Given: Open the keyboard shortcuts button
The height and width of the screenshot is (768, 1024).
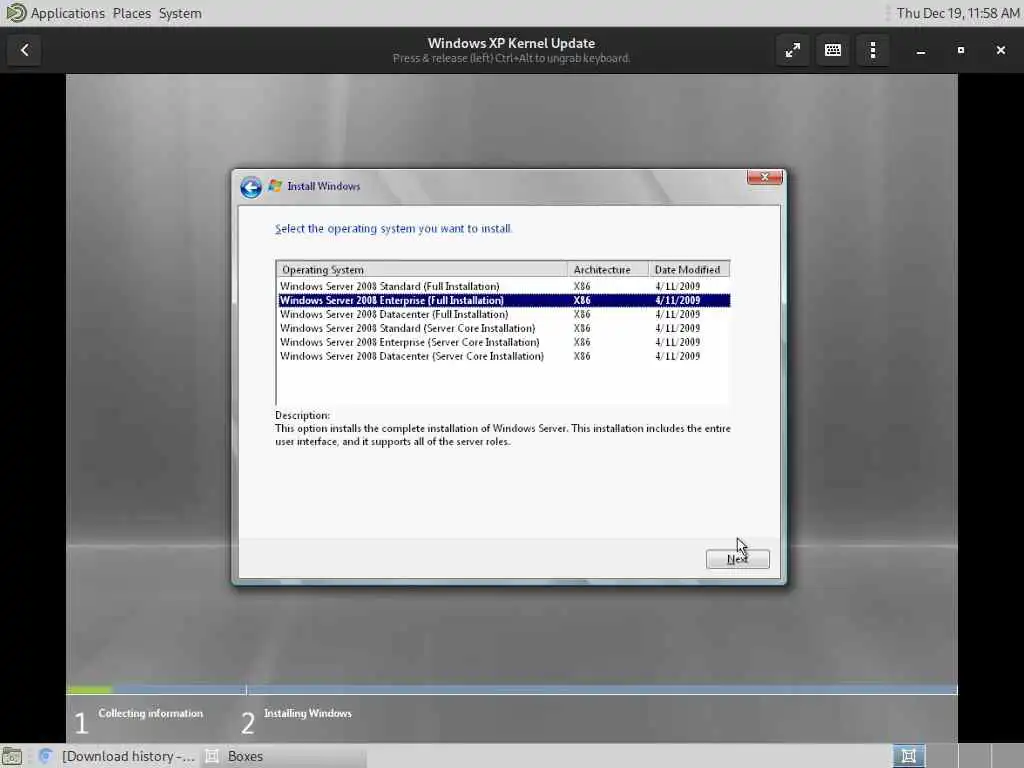Looking at the screenshot, I should pos(833,50).
